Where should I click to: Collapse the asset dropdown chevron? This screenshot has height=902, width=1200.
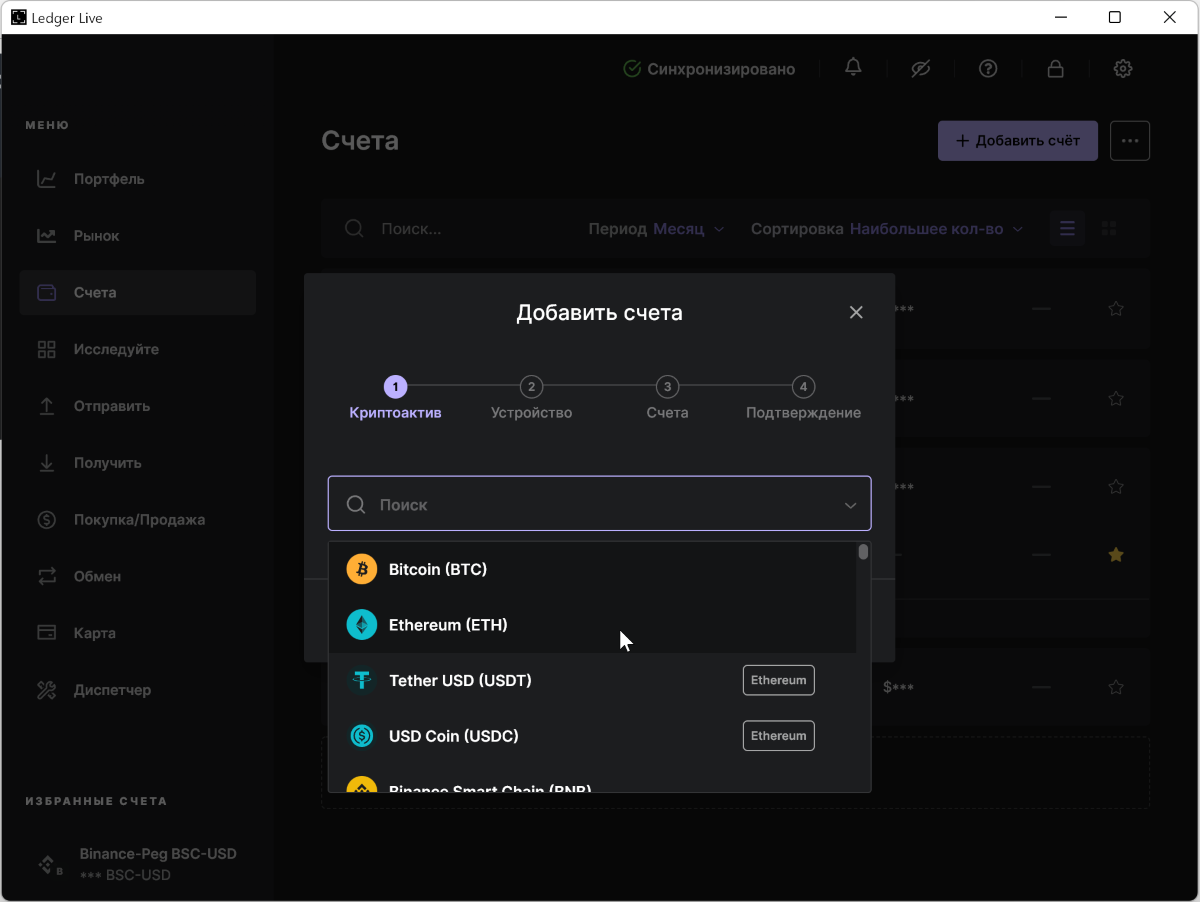coord(850,505)
